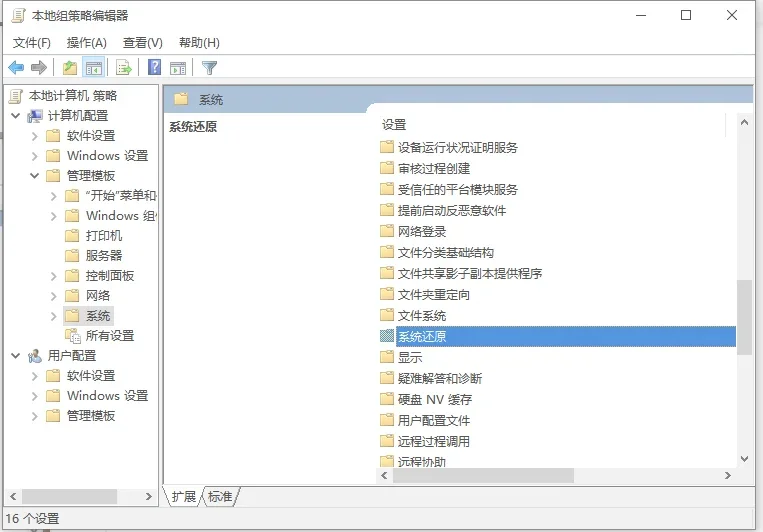
Task: Click right pane horizontal scrollbar thumb
Action: tap(483, 476)
